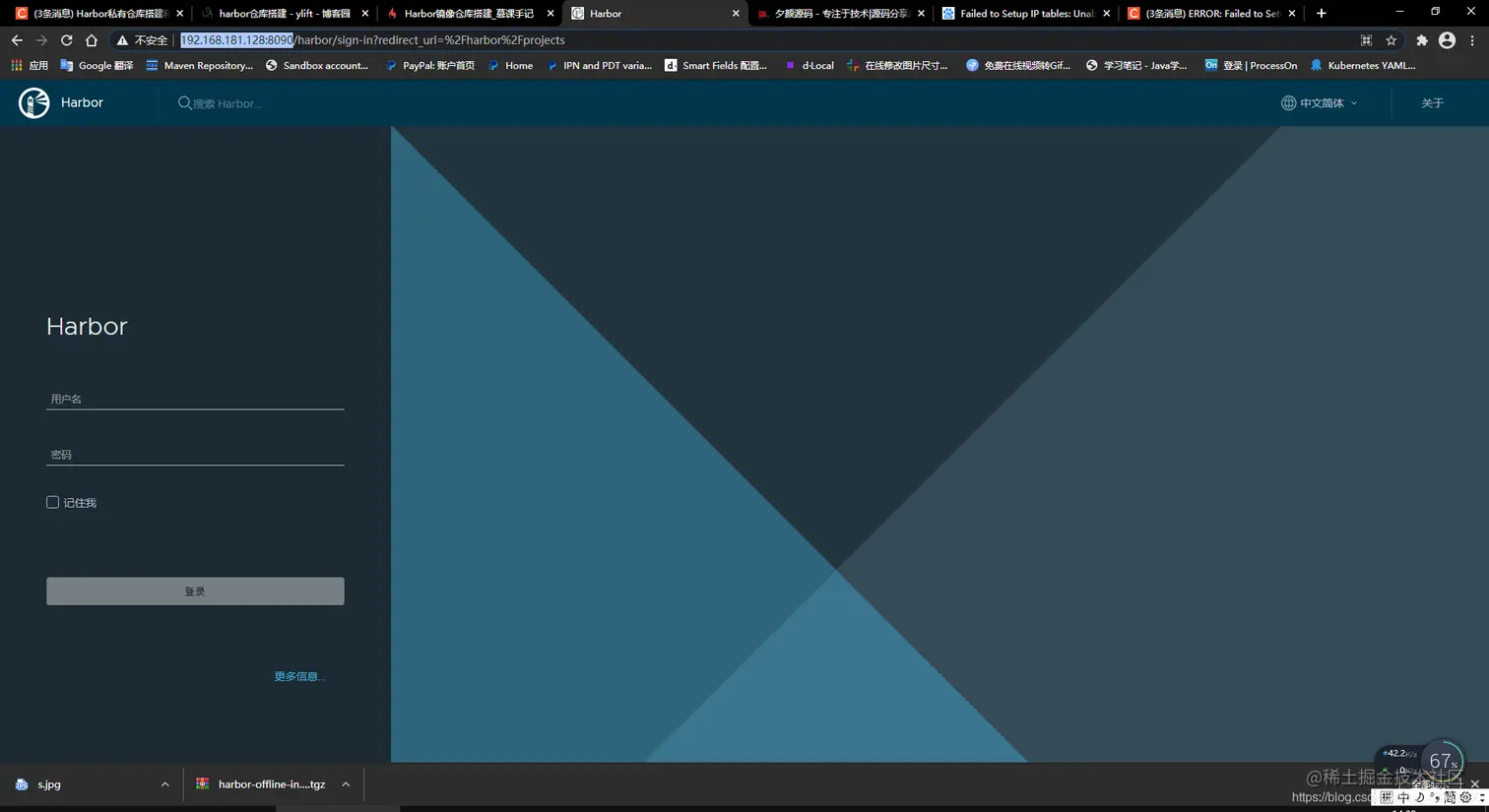This screenshot has height=812, width=1489.
Task: Click the 登录 login button
Action: pyautogui.click(x=195, y=592)
